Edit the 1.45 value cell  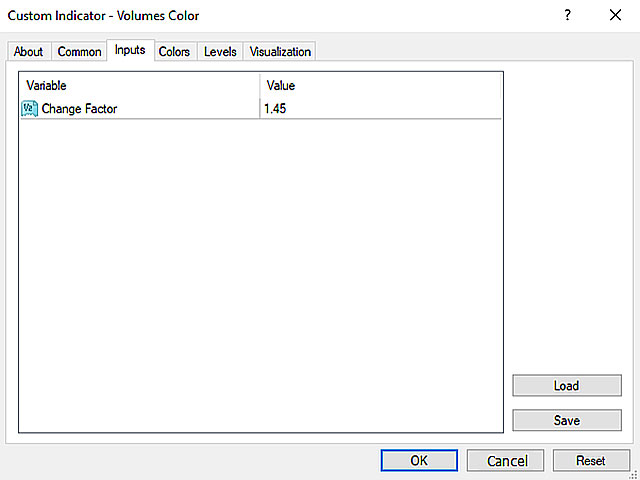(x=380, y=109)
